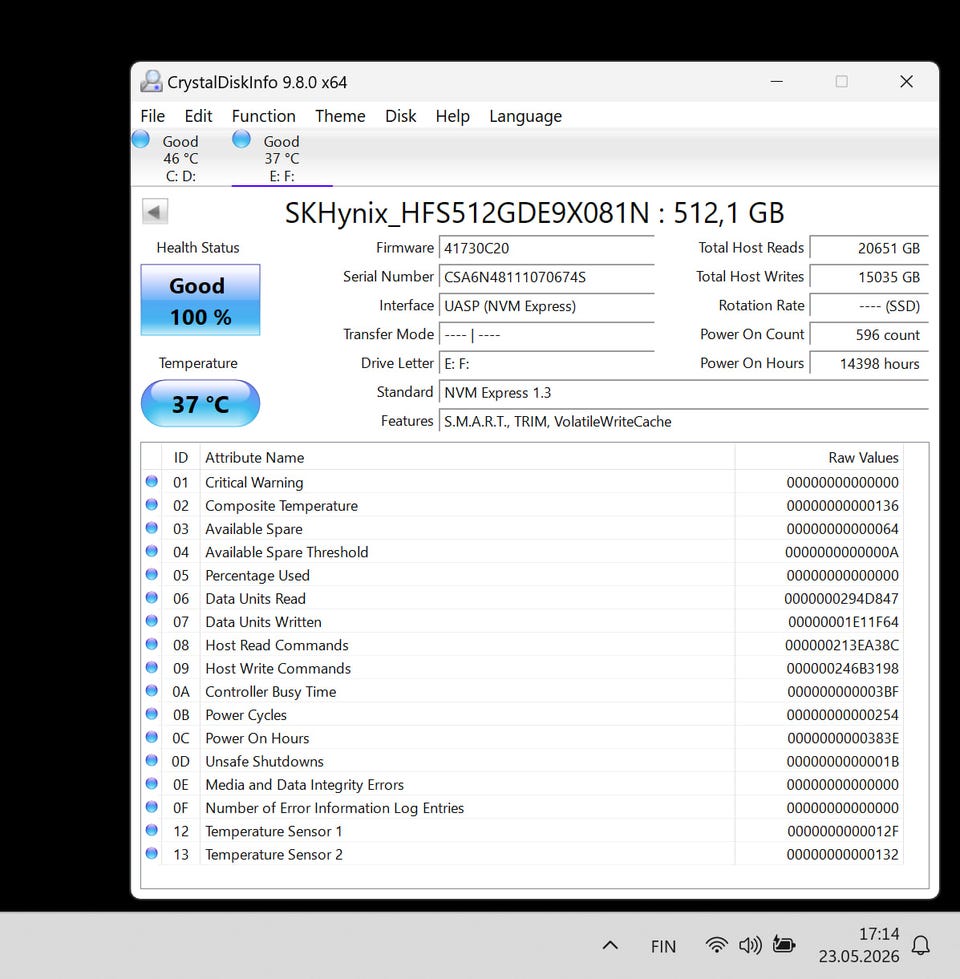The height and width of the screenshot is (979, 960).
Task: Click the status orb for Media and Data Integrity Errors
Action: (x=152, y=783)
